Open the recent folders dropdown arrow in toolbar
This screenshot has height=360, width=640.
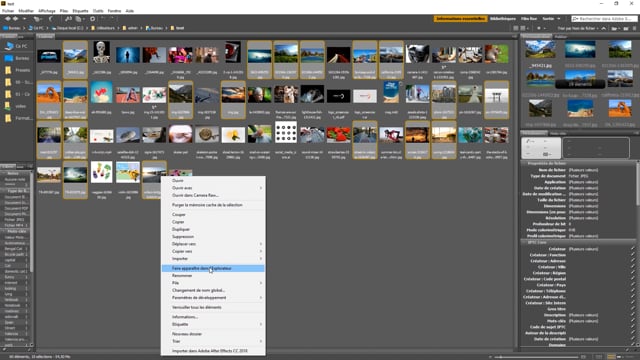click(24, 19)
